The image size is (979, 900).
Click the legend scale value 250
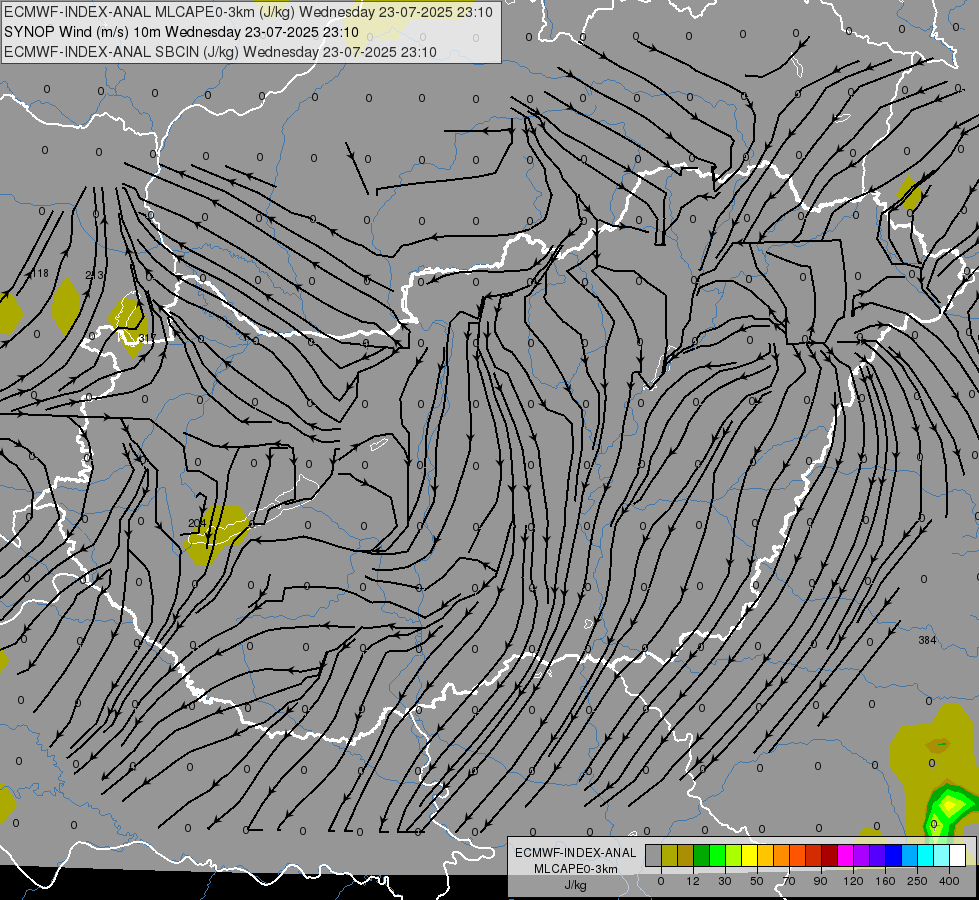[917, 881]
